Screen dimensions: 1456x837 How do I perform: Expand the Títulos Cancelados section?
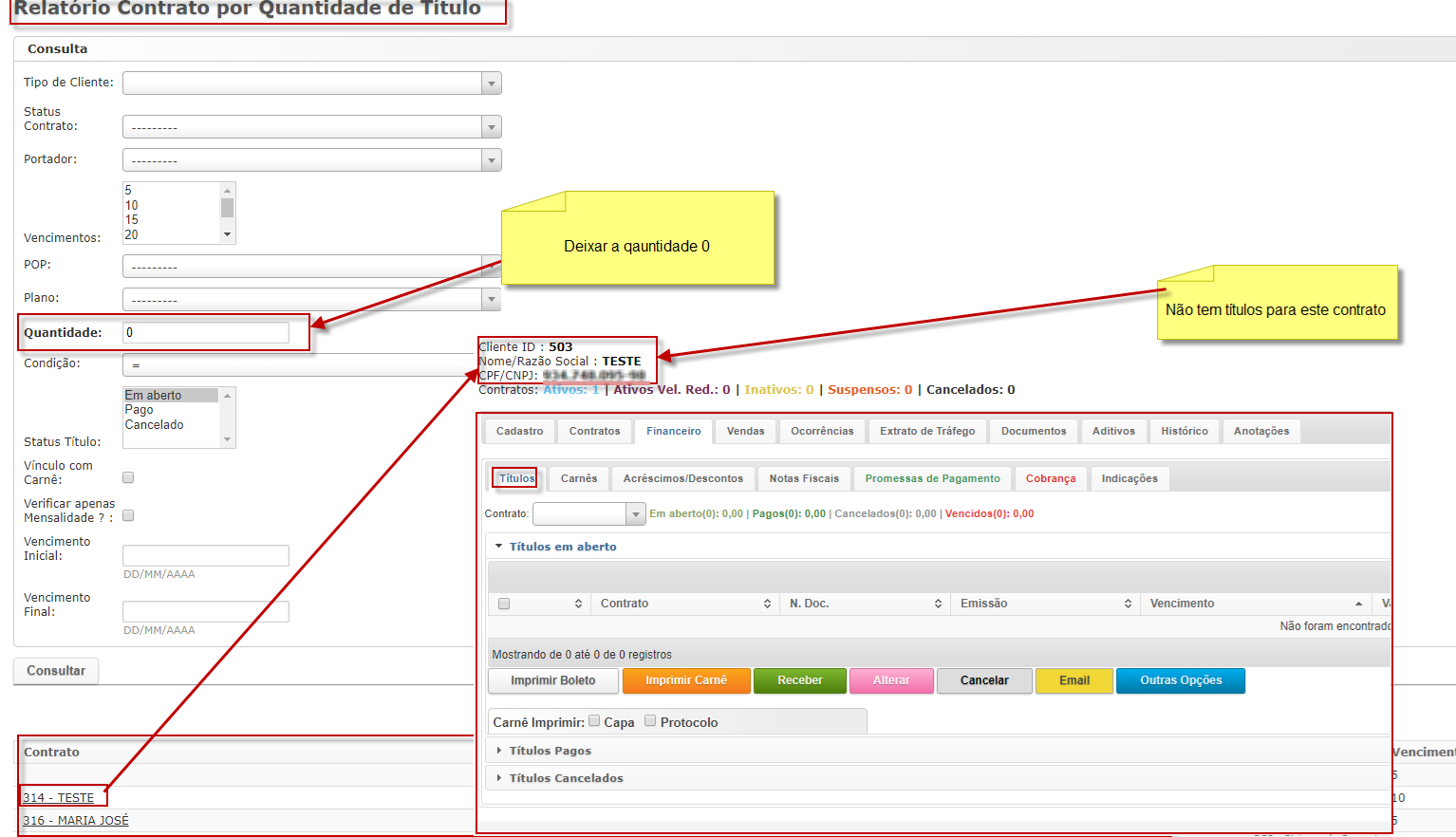[566, 778]
